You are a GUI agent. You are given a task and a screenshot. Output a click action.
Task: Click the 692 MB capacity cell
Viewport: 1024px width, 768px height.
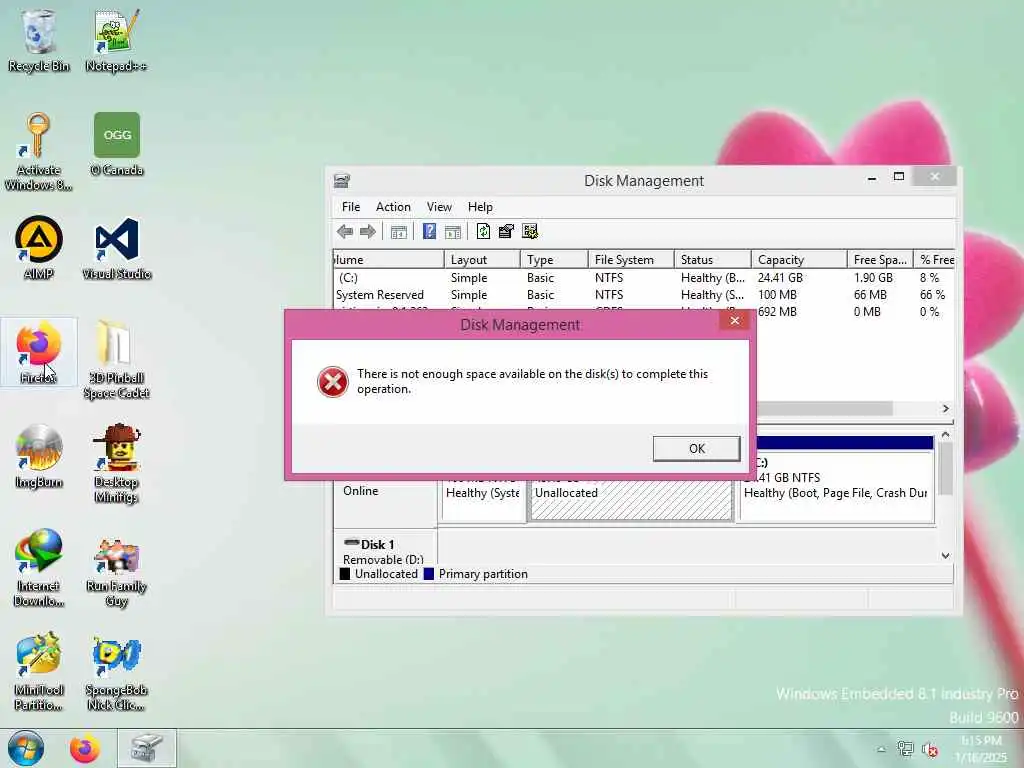[777, 312]
